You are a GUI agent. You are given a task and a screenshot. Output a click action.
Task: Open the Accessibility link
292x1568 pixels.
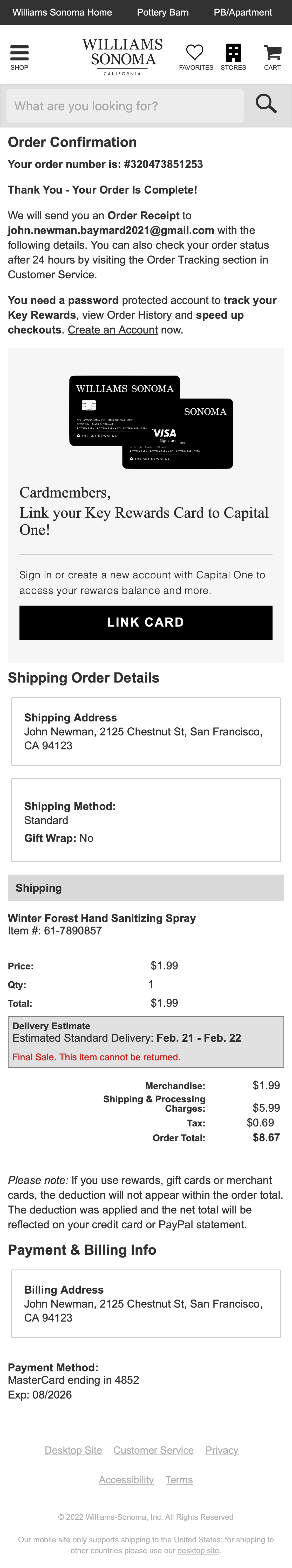126,1480
